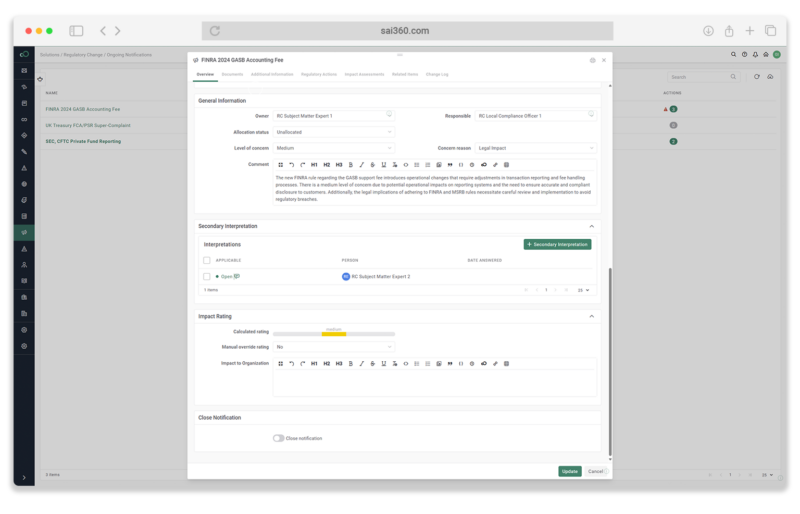Open the Owner dropdown

[x=334, y=116]
